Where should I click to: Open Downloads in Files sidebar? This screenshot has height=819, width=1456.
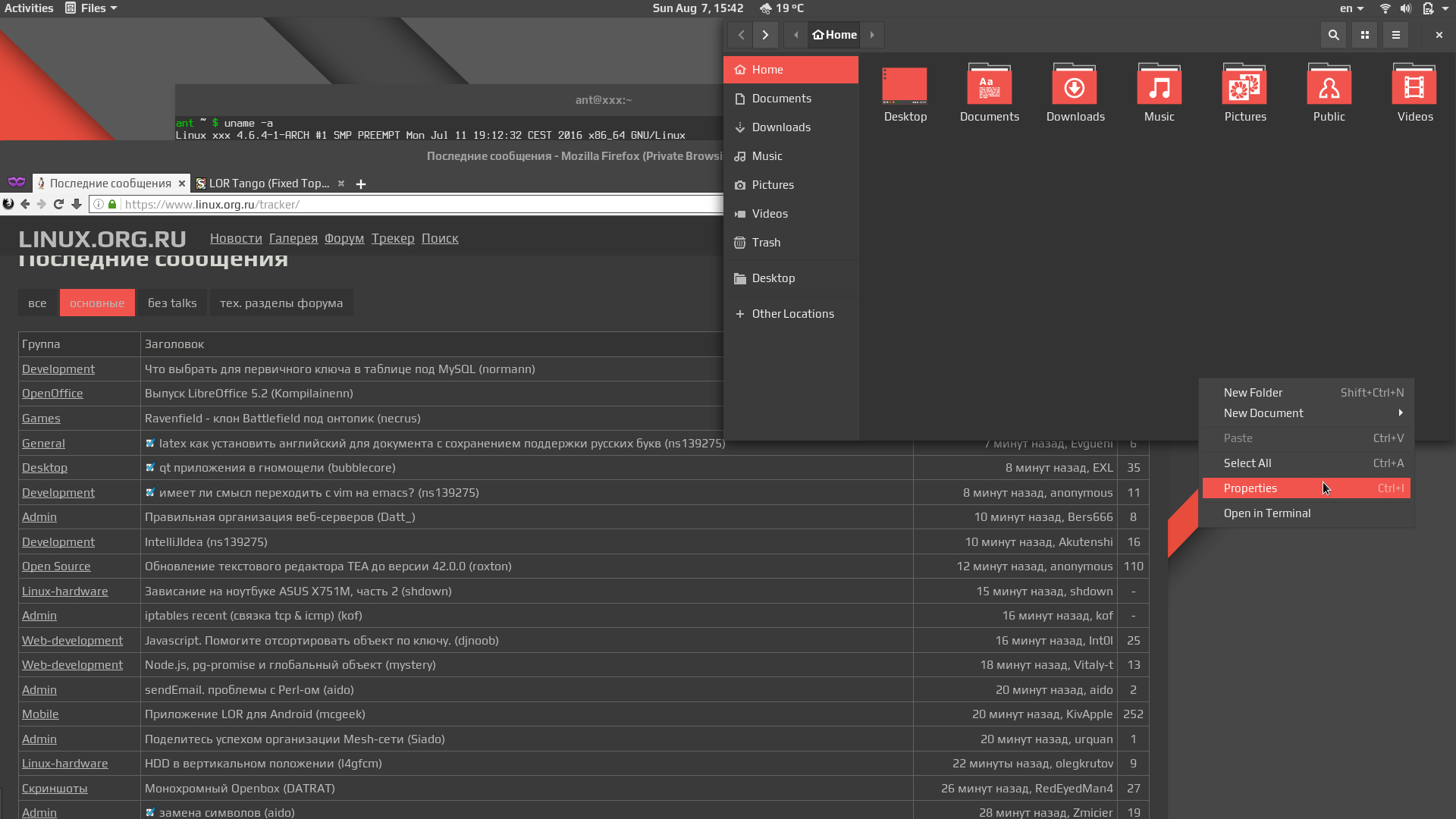(791, 127)
